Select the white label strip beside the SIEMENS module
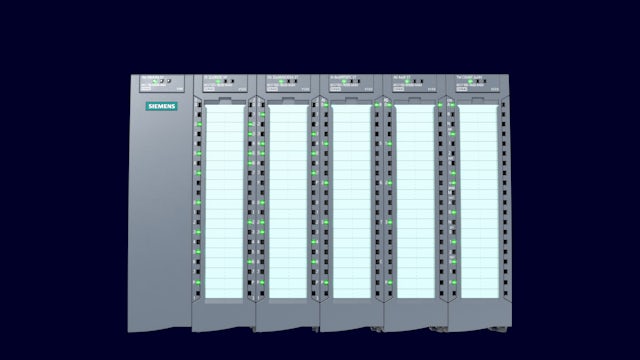 coord(224,201)
